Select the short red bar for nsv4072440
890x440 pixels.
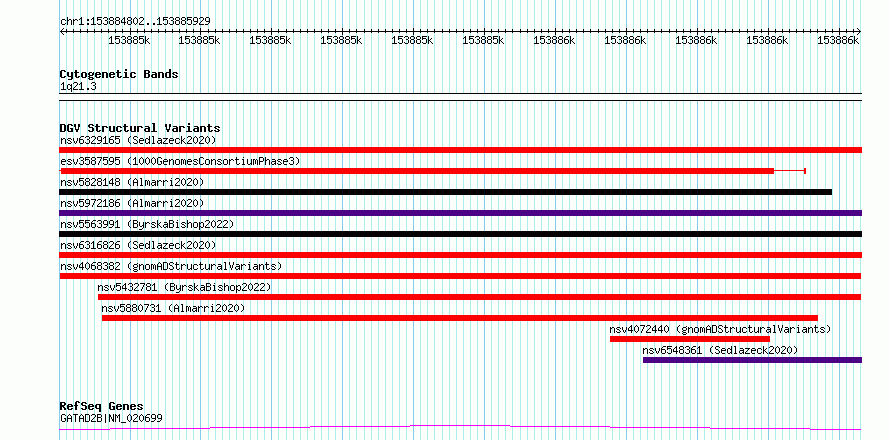690,339
